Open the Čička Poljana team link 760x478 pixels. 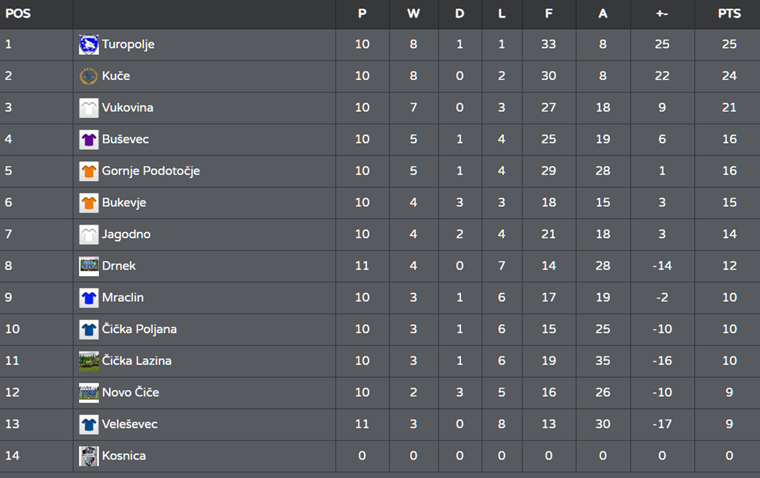140,329
